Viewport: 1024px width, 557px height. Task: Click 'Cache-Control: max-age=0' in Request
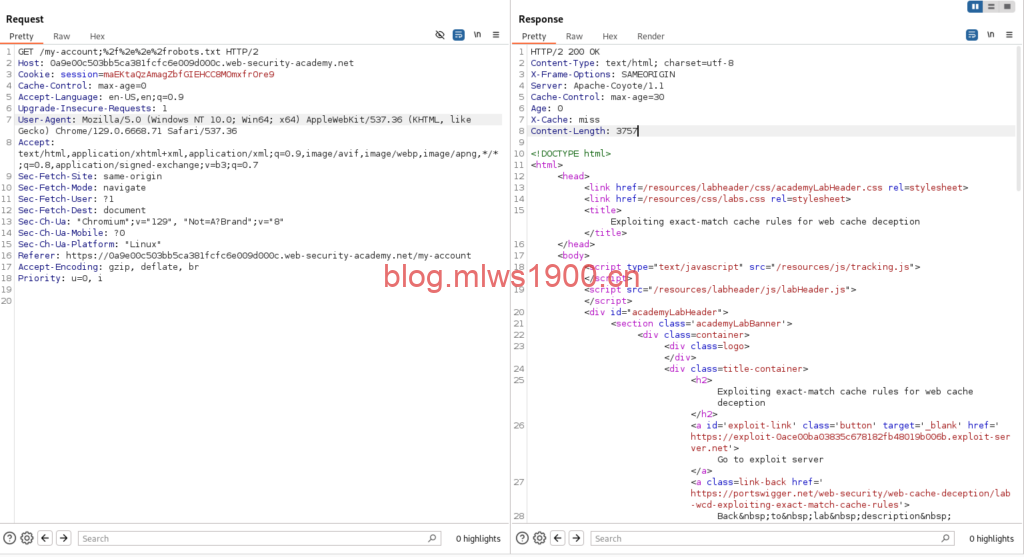(82, 86)
